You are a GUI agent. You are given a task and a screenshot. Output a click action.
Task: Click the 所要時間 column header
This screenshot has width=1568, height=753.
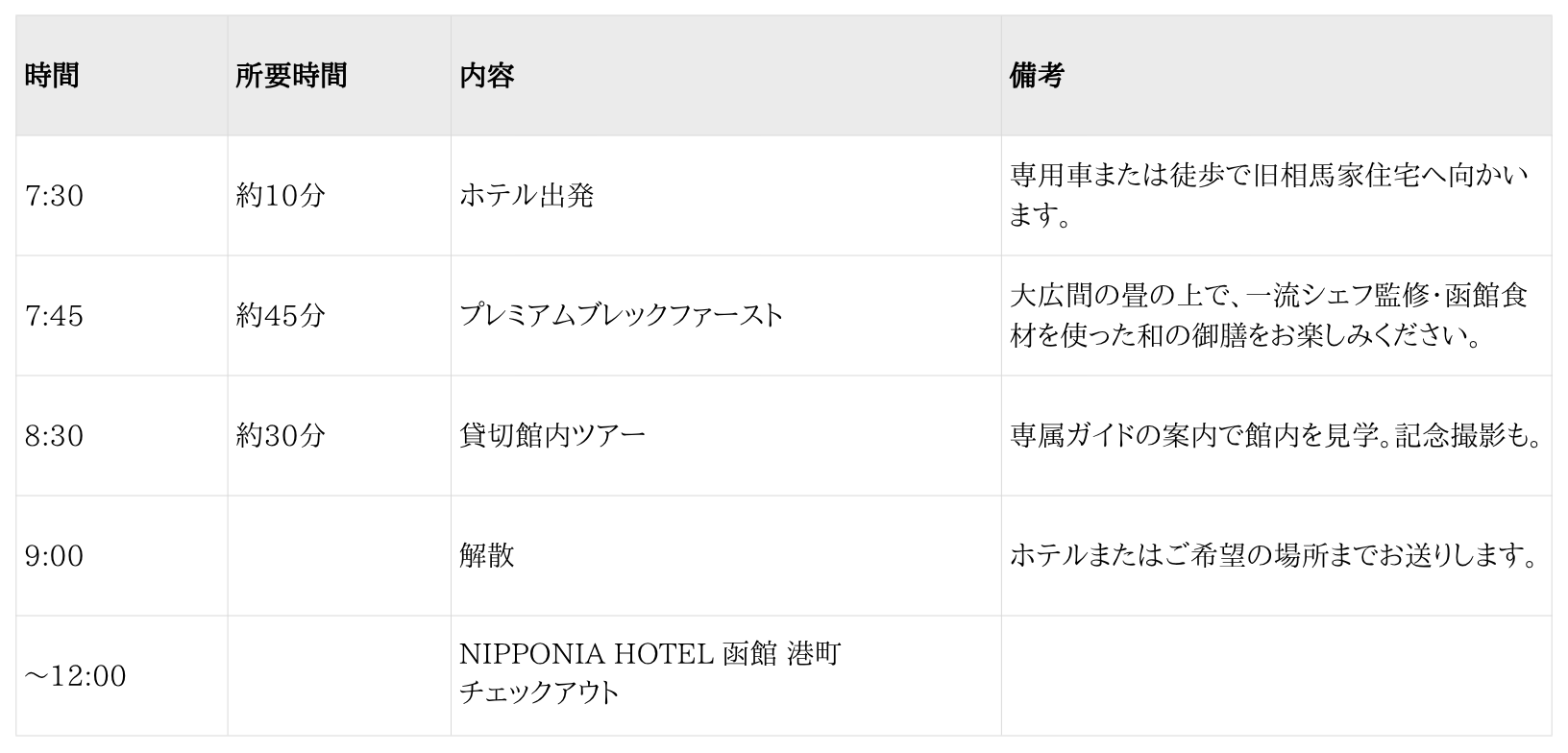point(291,75)
